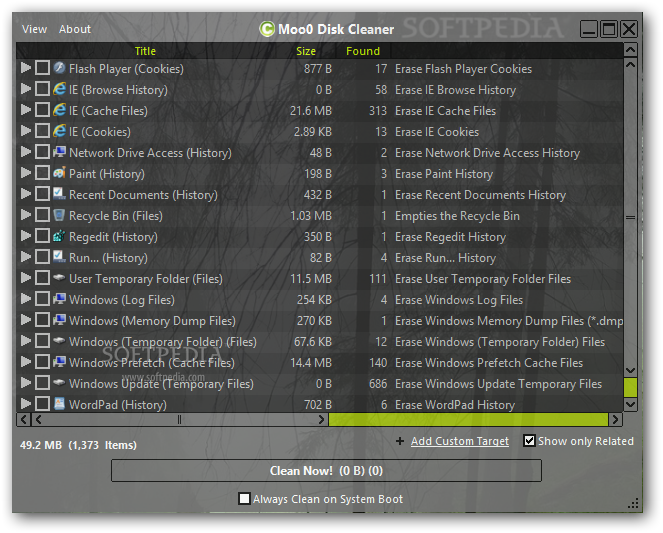
Task: Open the View menu
Action: click(x=34, y=29)
